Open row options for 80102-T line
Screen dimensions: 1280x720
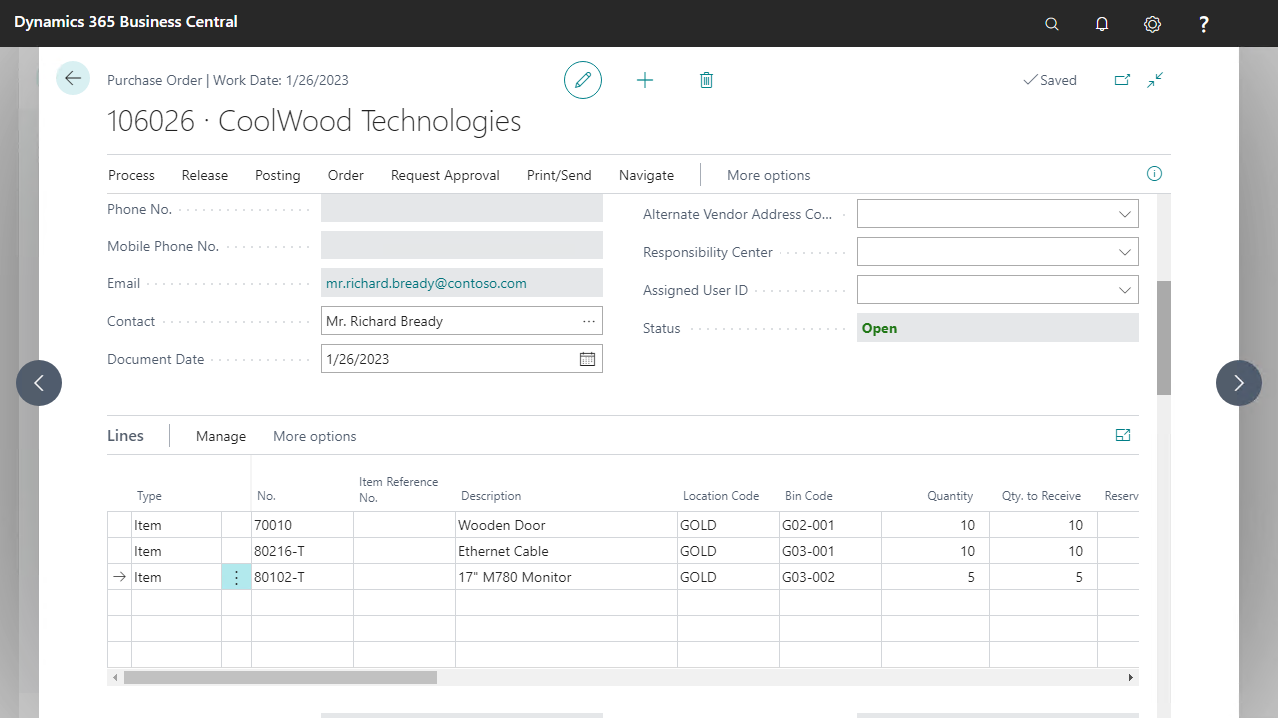(x=236, y=577)
